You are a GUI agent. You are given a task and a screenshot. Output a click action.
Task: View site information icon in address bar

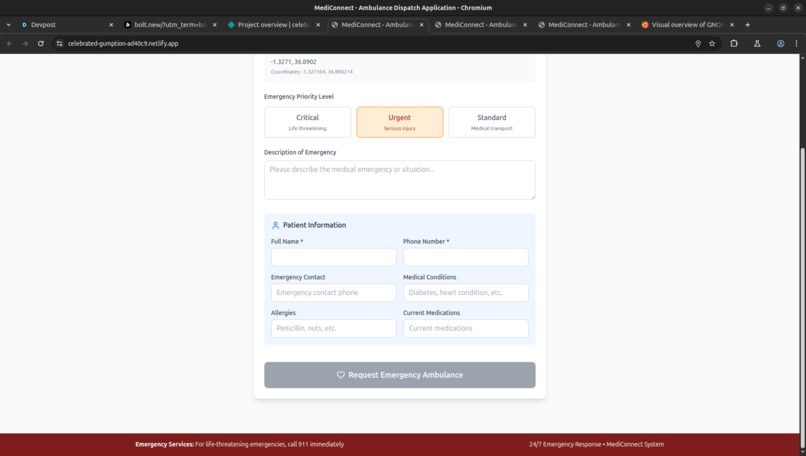click(60, 44)
